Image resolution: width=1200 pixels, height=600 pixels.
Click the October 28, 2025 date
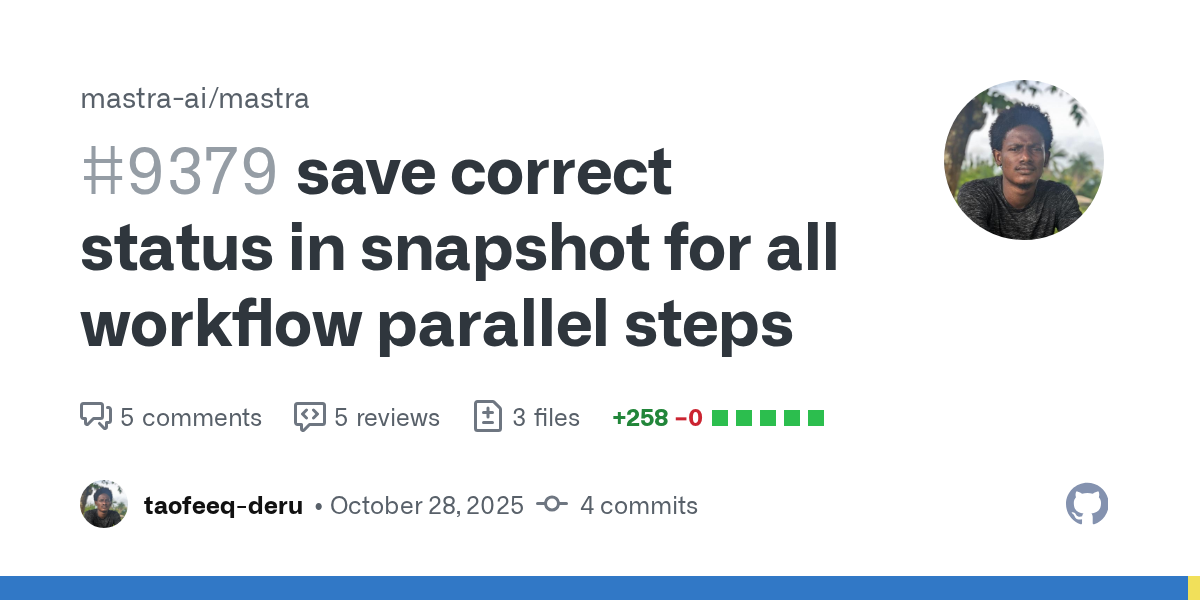point(426,505)
